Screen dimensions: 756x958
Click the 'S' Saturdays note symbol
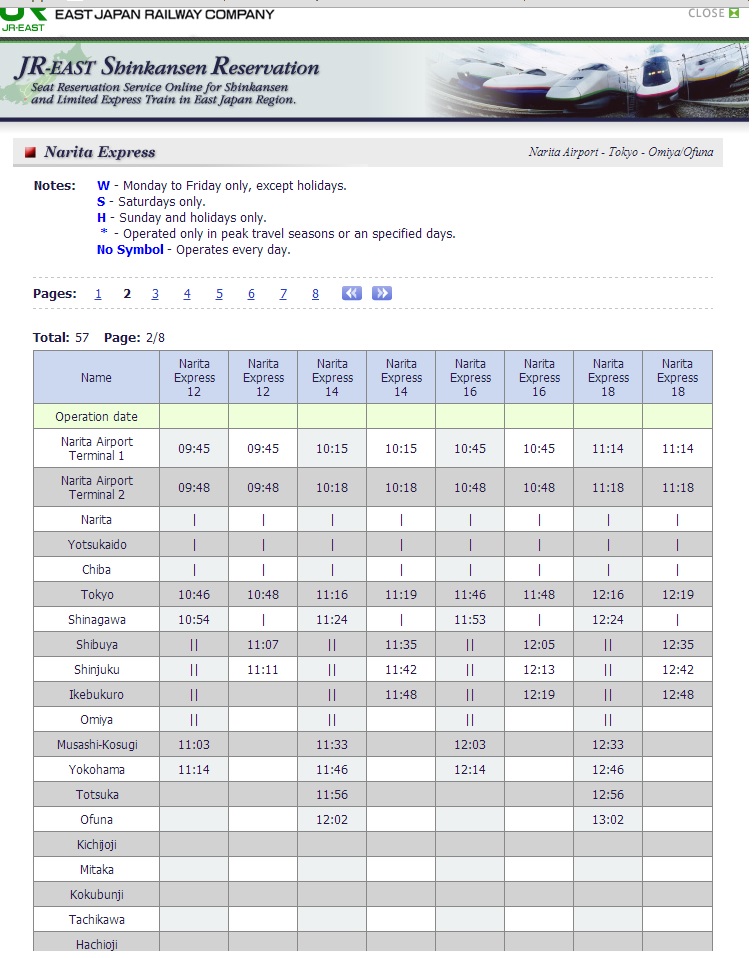click(x=101, y=202)
